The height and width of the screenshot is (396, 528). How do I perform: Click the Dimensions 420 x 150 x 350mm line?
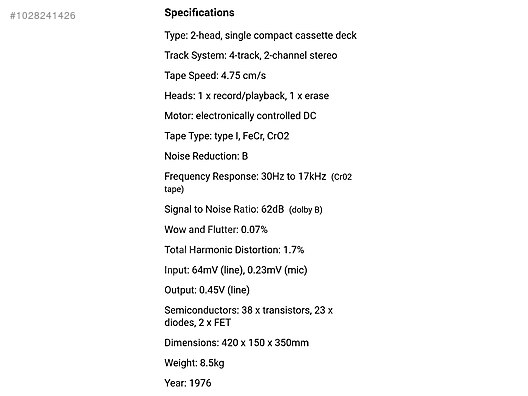click(x=236, y=343)
